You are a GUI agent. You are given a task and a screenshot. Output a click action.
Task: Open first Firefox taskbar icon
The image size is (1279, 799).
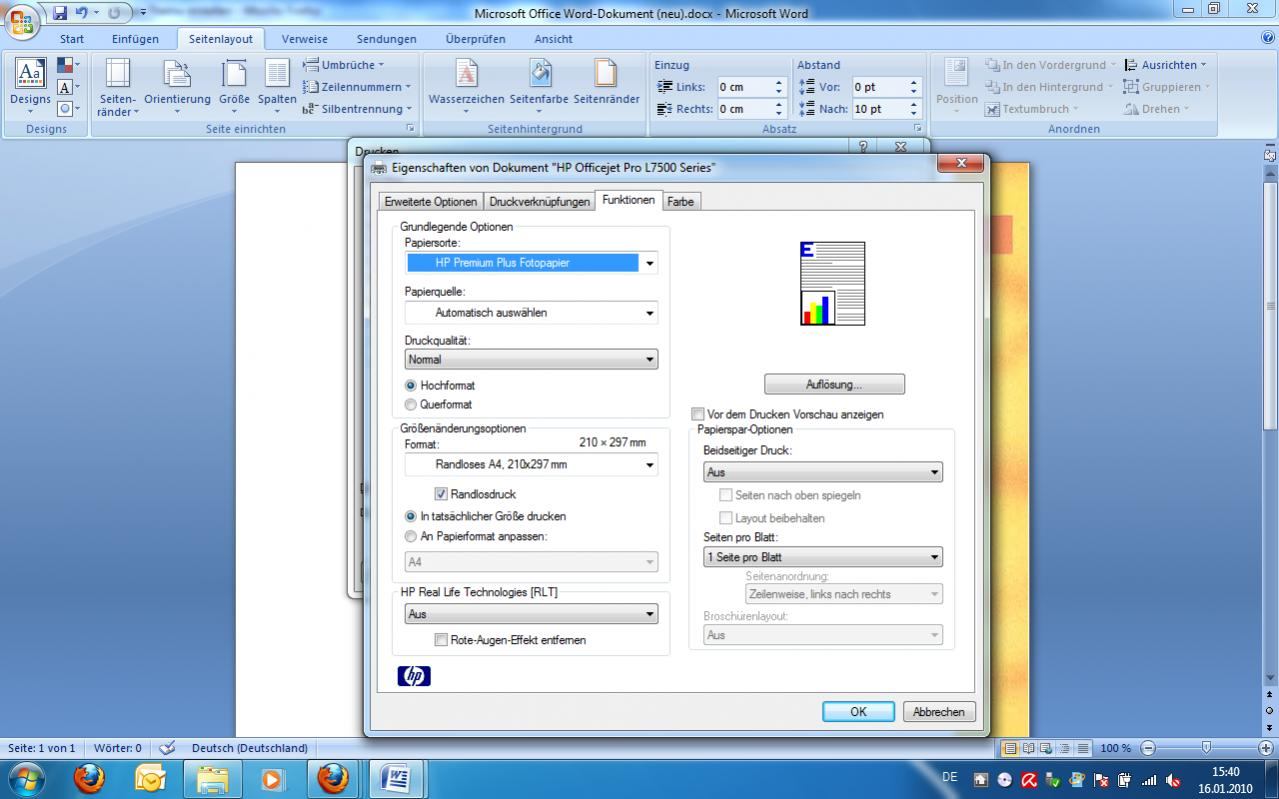[x=89, y=778]
